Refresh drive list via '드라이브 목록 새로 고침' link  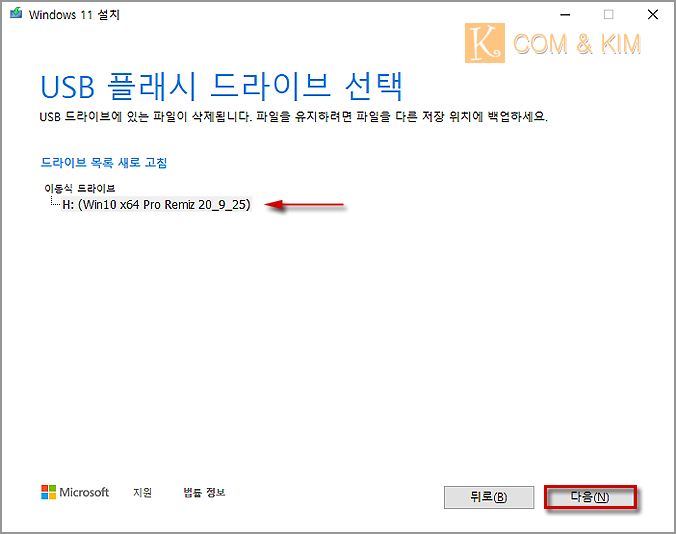tap(103, 162)
